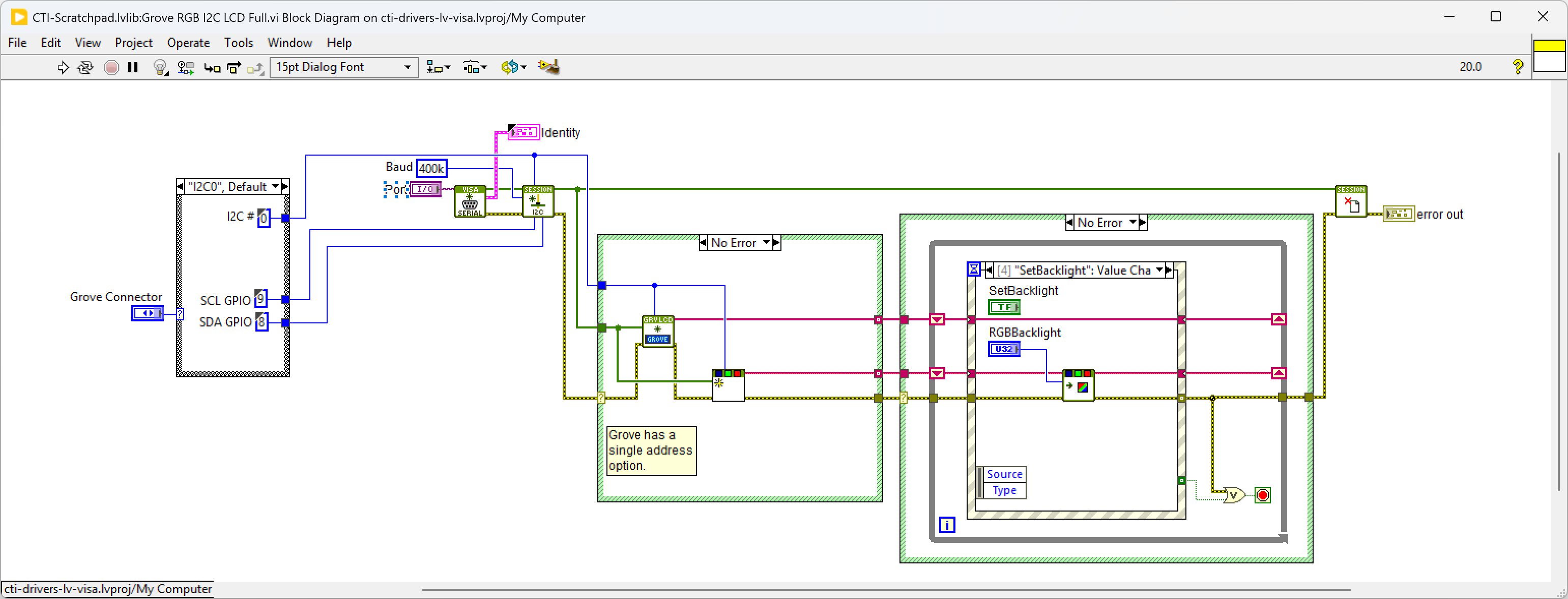Open the Distribute Objects dropdown
1568x599 pixels.
tap(474, 68)
